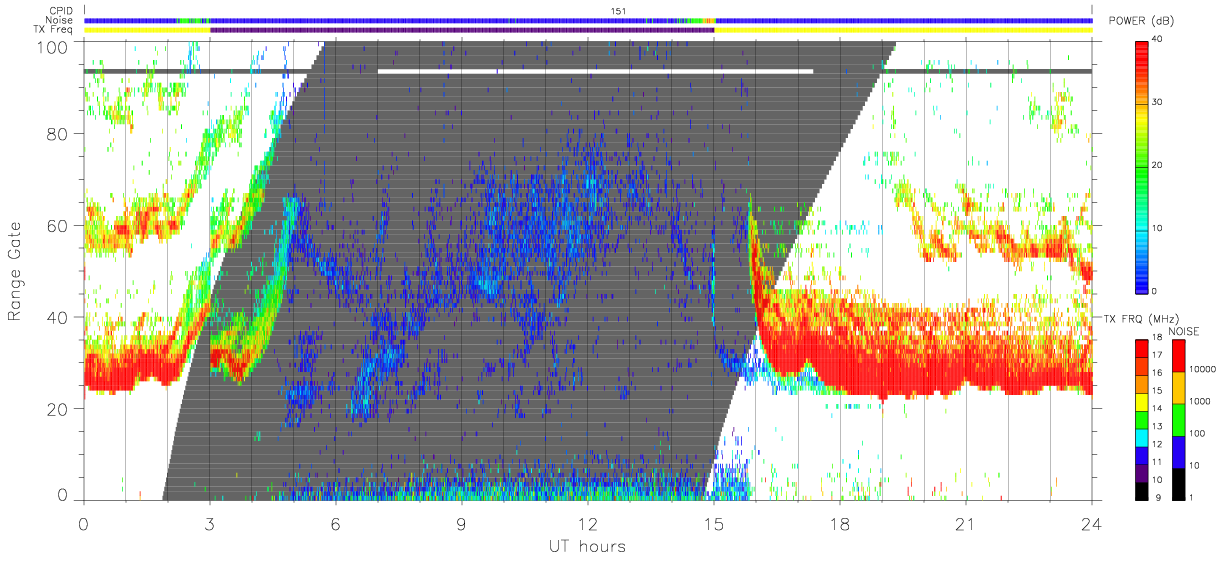Screen dimensions: 1228x567
Task: Click the x-axis tick label 15
Action: [x=714, y=524]
